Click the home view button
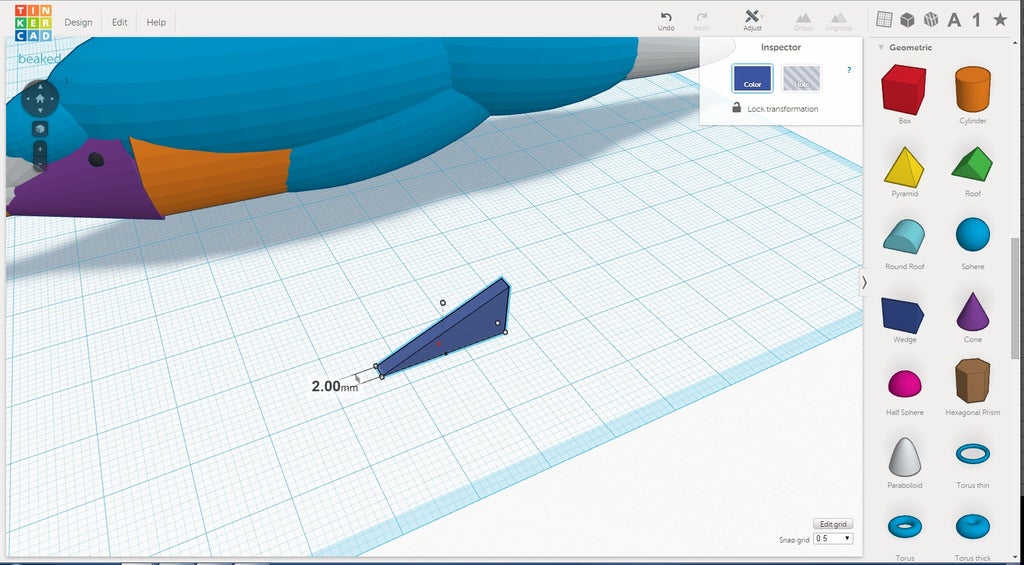Screen dimensions: 1024x565 [x=40, y=99]
